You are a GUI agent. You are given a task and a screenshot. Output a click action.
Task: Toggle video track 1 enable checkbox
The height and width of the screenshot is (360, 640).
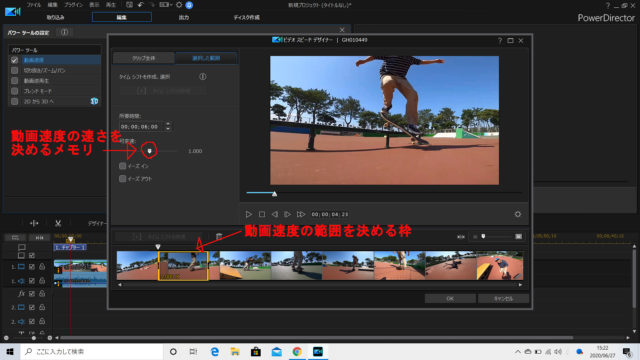tap(32, 267)
